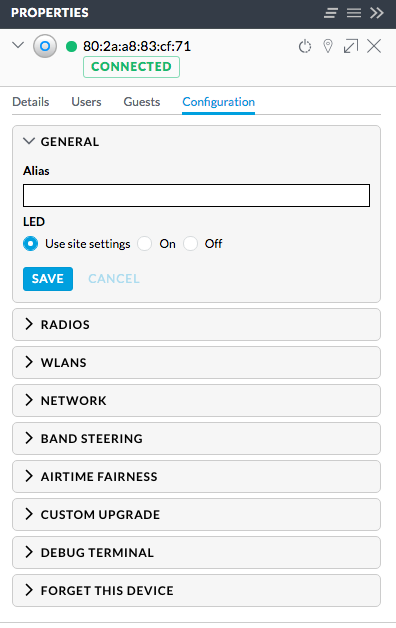The height and width of the screenshot is (628, 396).
Task: Click the staggered-lines layout icon in header
Action: [x=331, y=13]
